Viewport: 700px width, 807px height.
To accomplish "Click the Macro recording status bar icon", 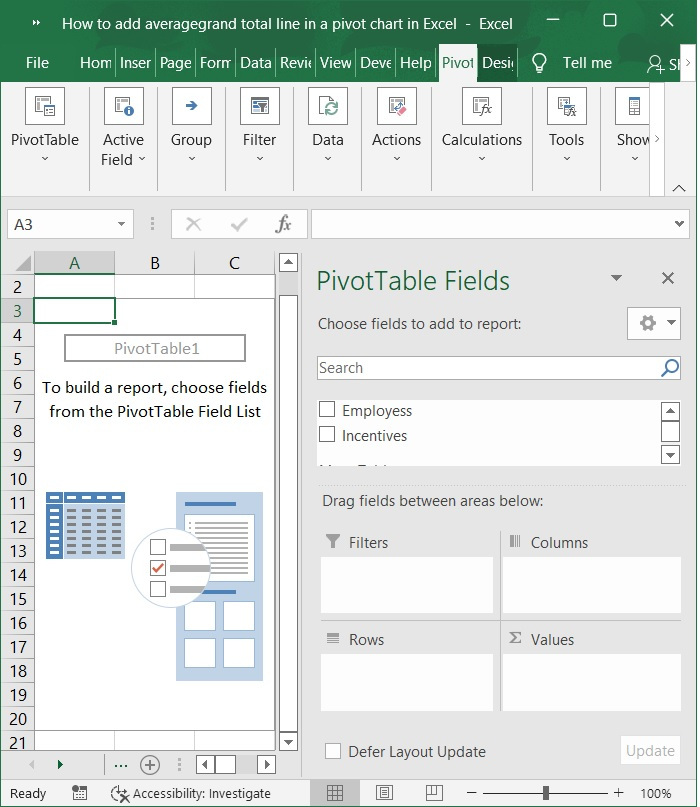I will (79, 793).
